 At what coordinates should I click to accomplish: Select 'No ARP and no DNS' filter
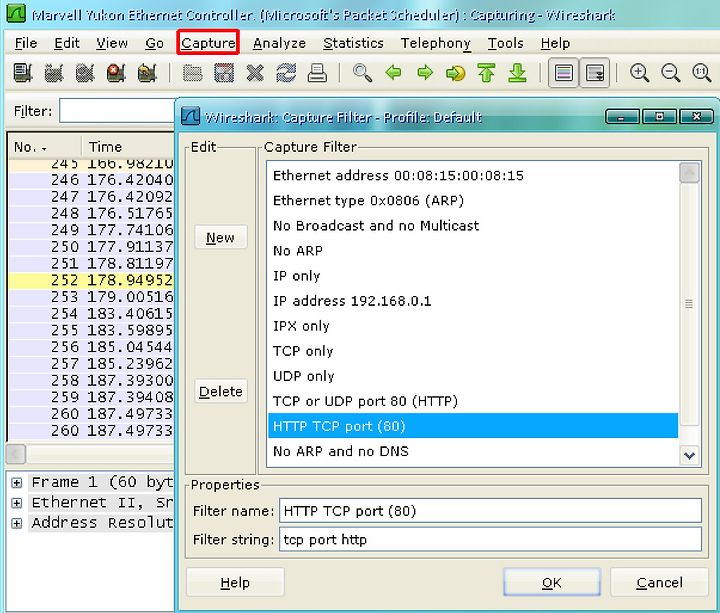tap(473, 451)
